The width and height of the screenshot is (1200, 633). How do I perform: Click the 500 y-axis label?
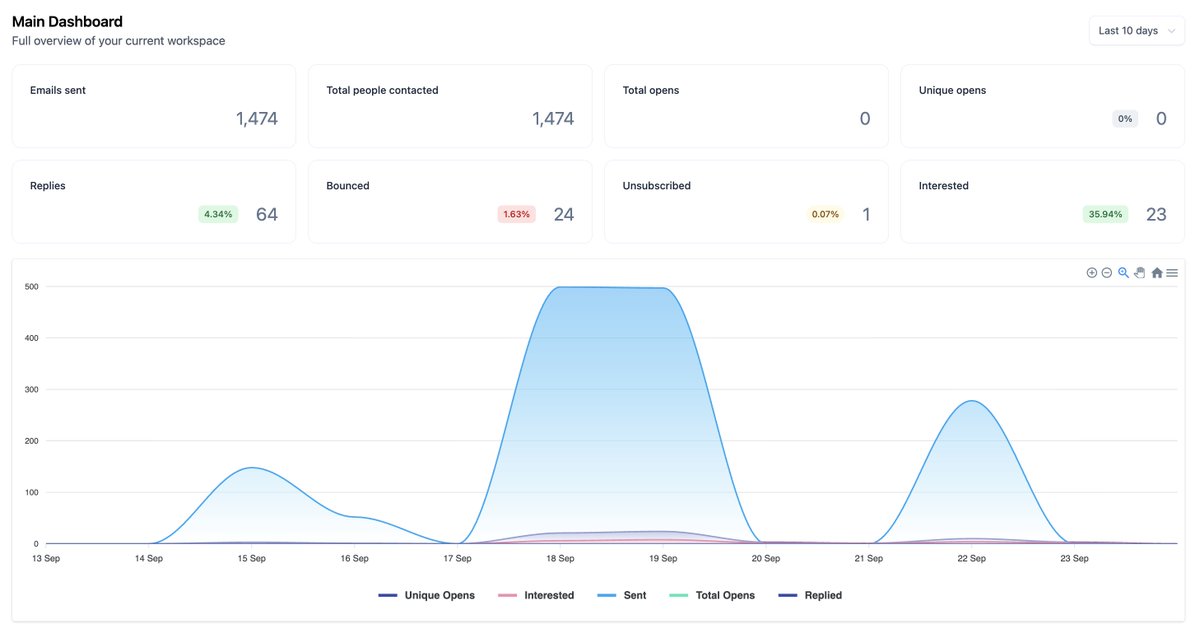(31, 287)
